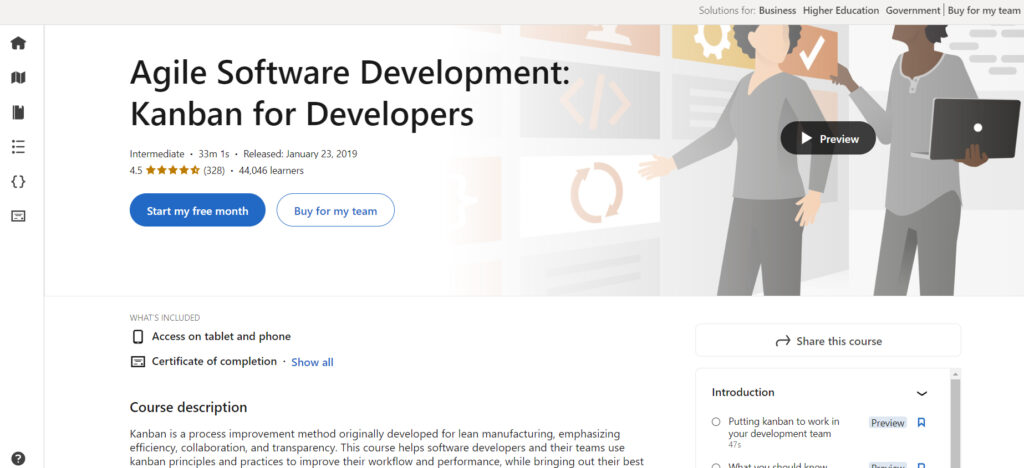
Task: Play the course Preview video
Action: click(x=828, y=139)
